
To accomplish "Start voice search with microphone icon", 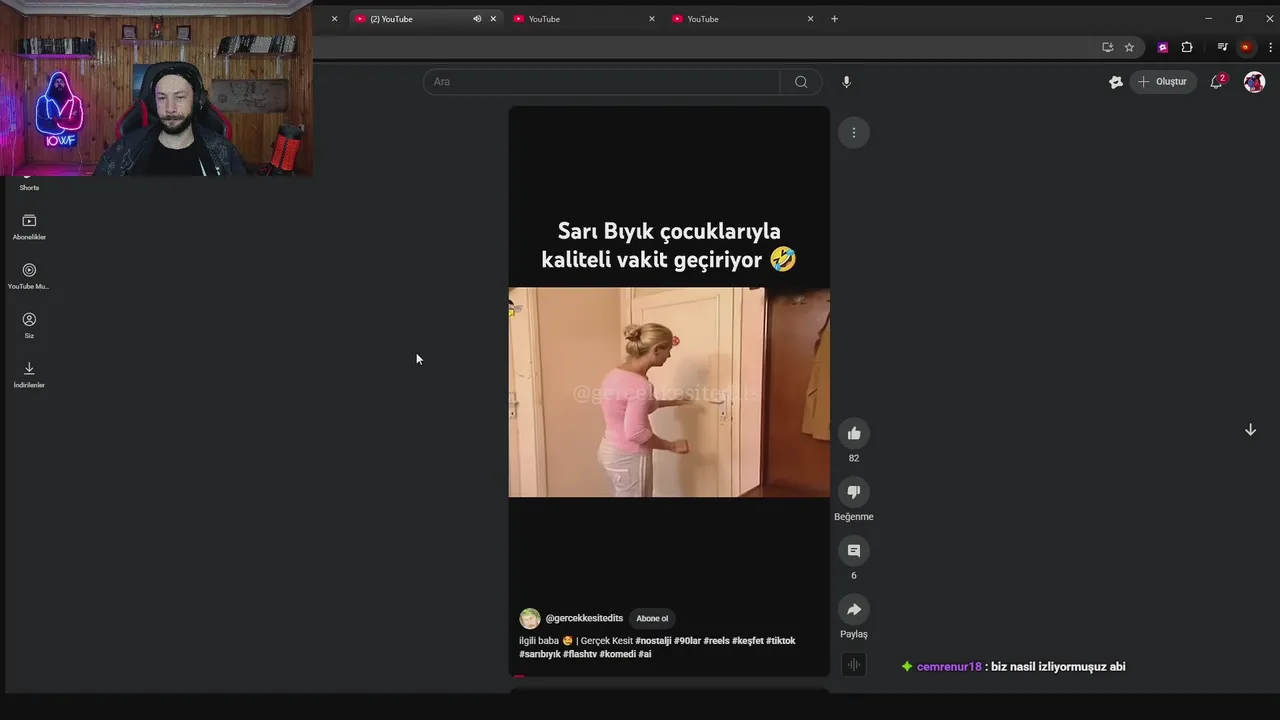I will [846, 82].
